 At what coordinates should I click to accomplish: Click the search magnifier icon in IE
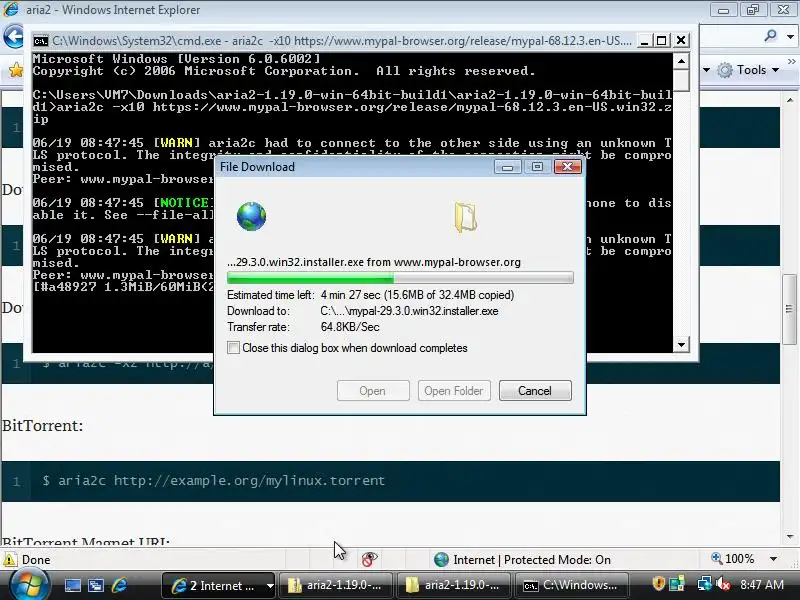coord(770,36)
